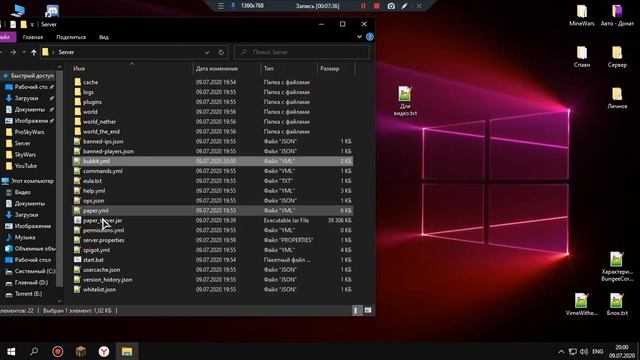Select help.yml file
Image resolution: width=640 pixels, height=360 pixels.
coord(213,191)
